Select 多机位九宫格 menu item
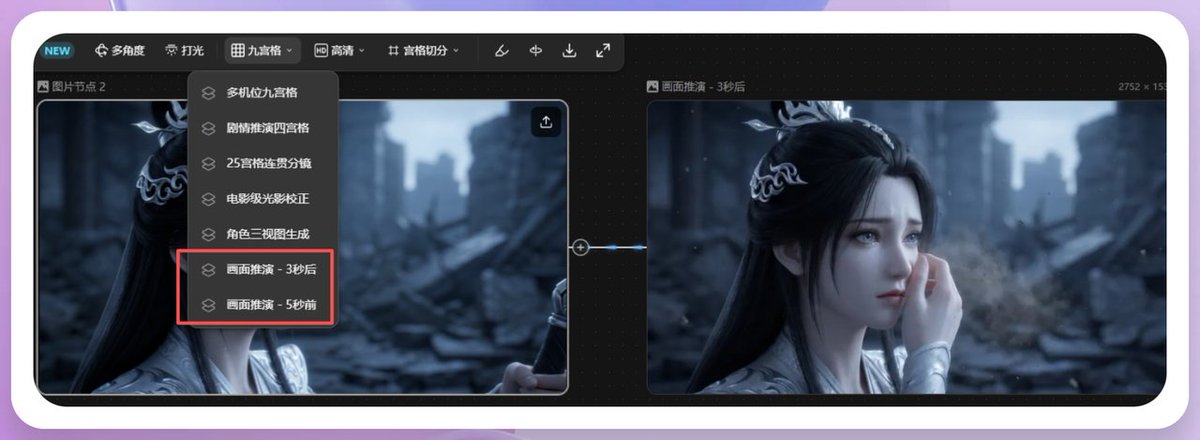1200x440 pixels. point(263,93)
